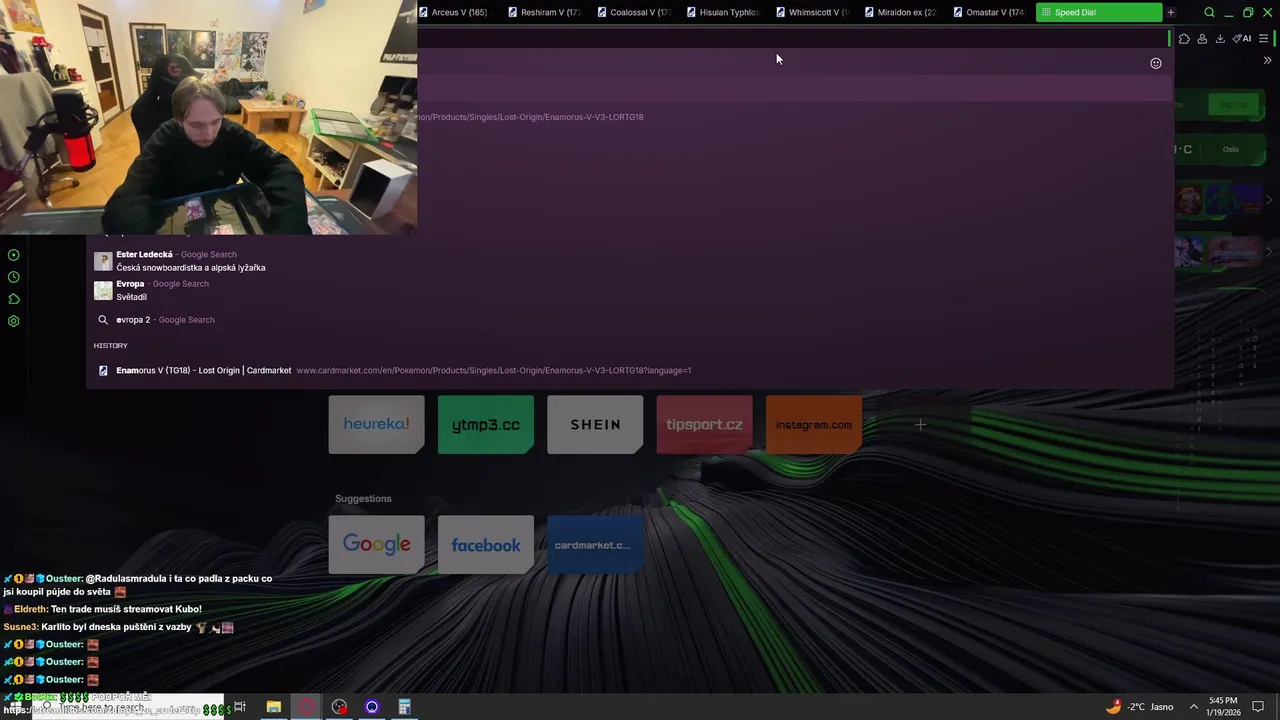Expand the second game row arrow in side panel
1280x720 pixels.
pyautogui.click(x=1269, y=252)
